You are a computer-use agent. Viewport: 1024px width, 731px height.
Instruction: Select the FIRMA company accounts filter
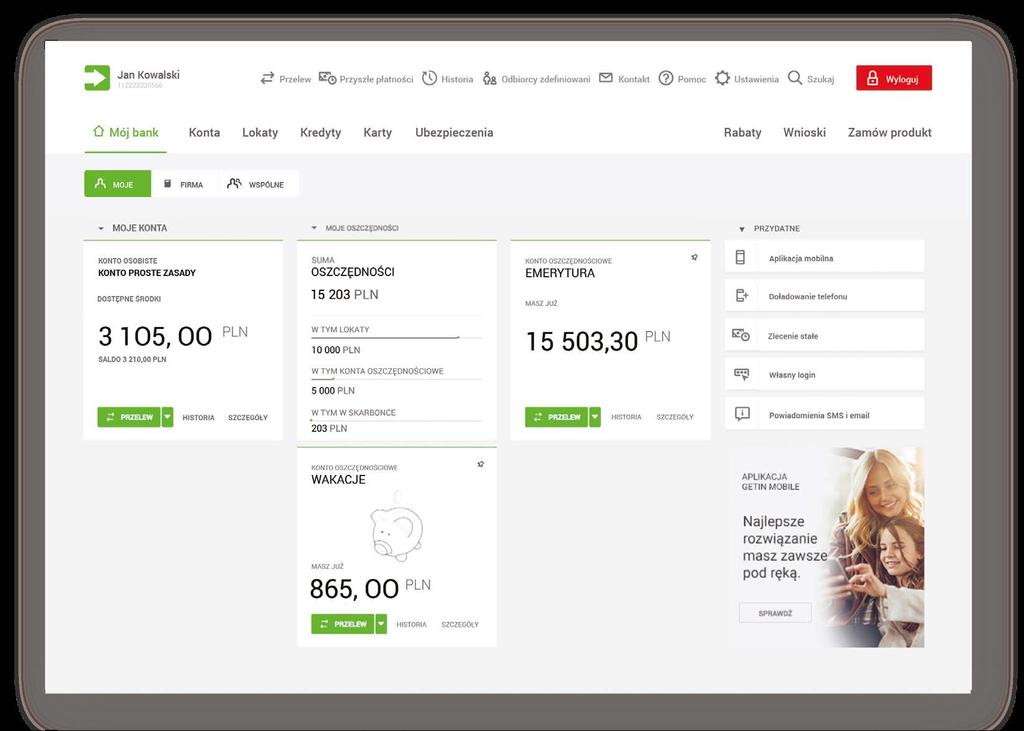click(185, 184)
